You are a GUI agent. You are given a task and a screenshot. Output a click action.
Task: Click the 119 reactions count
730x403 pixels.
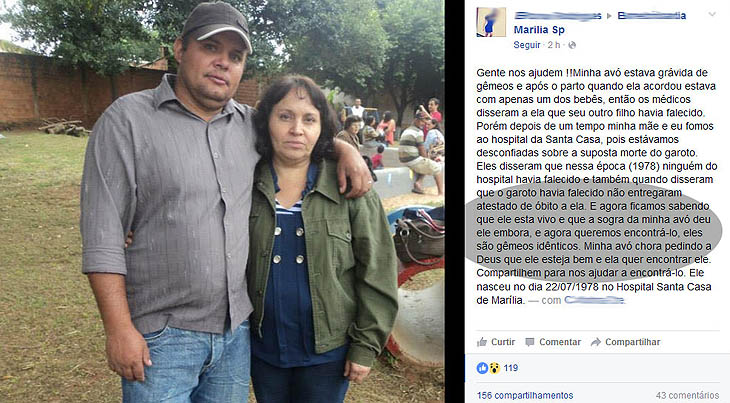511,368
